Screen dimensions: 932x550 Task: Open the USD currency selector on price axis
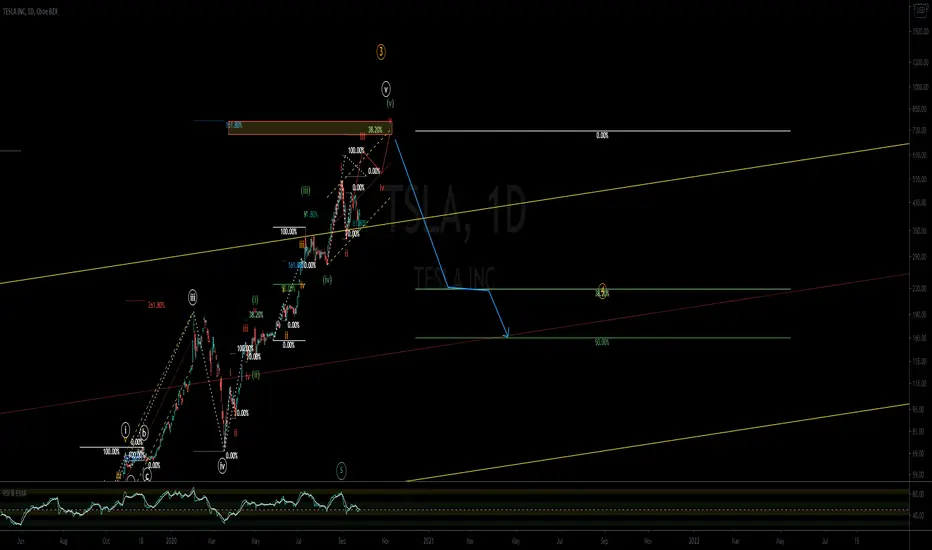click(x=921, y=10)
